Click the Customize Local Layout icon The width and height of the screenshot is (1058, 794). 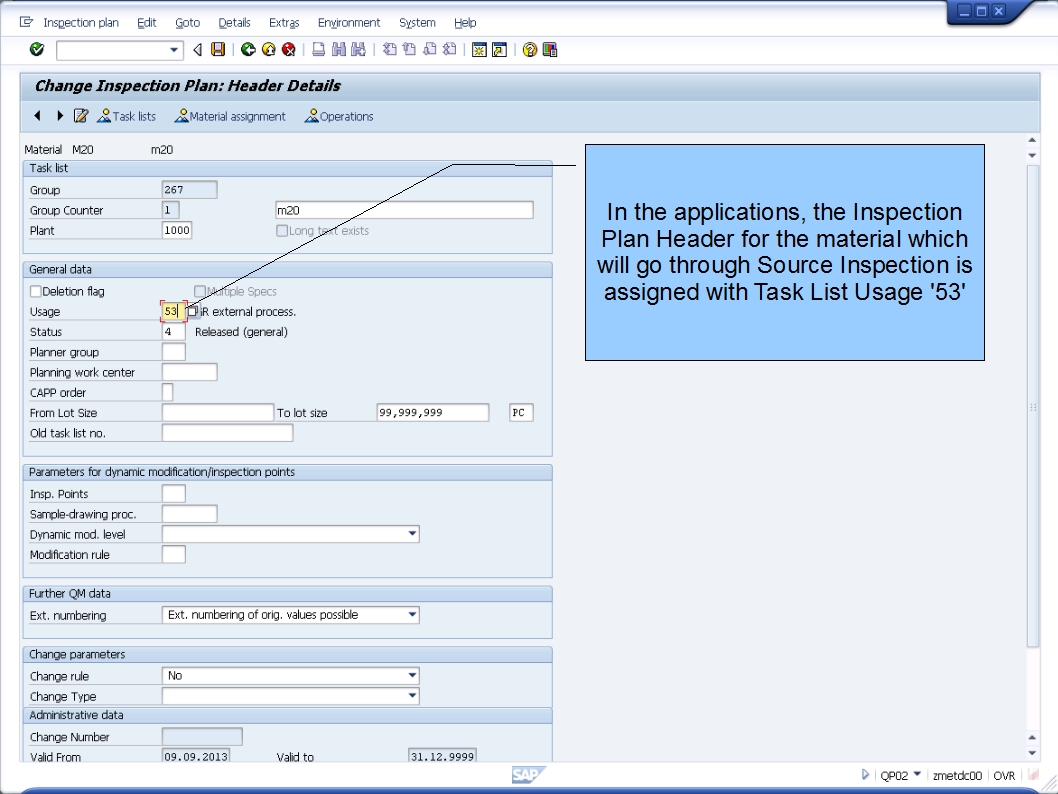click(550, 49)
